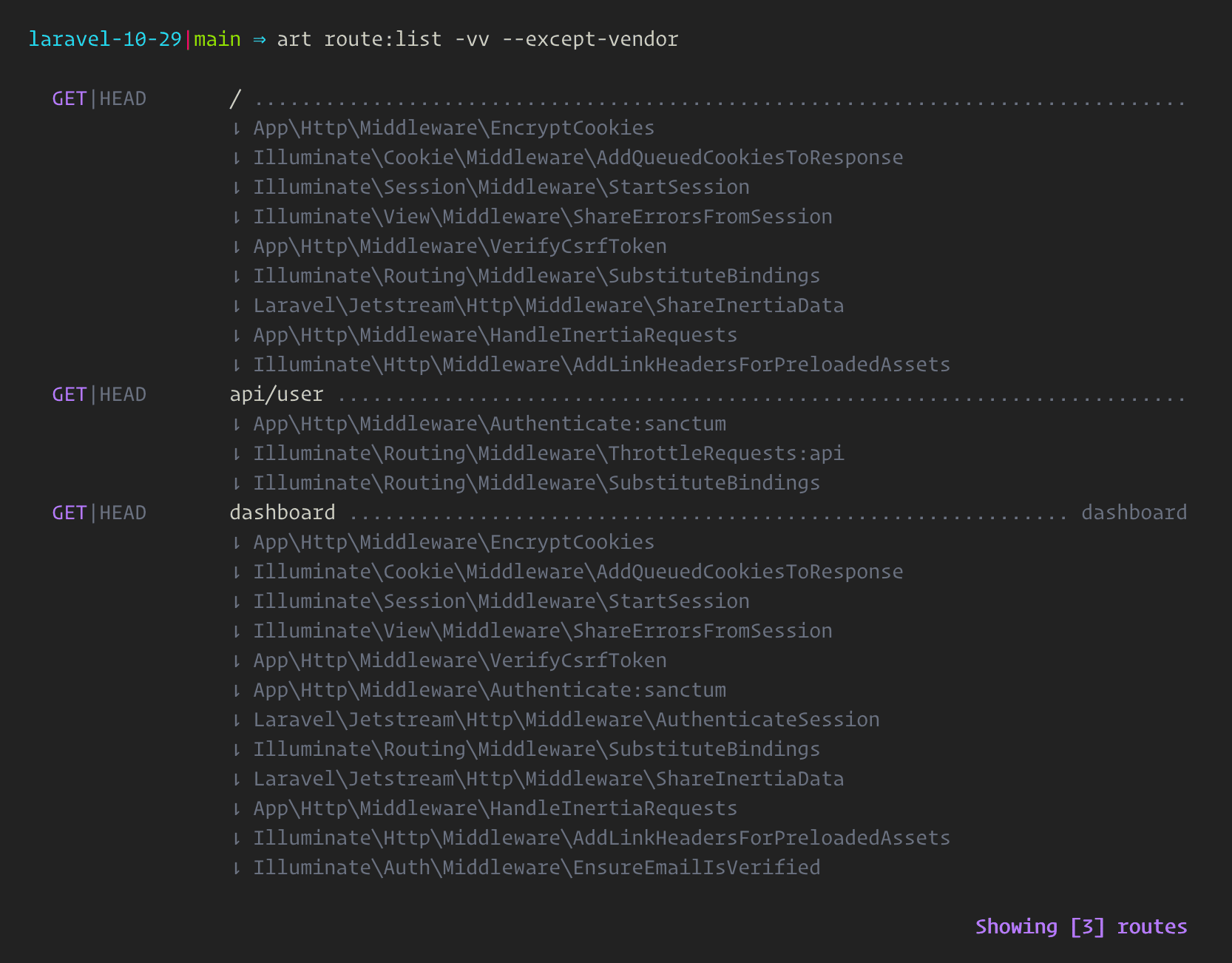Viewport: 1232px width, 963px height.
Task: Click the dashboard route URI in white
Action: point(282,513)
